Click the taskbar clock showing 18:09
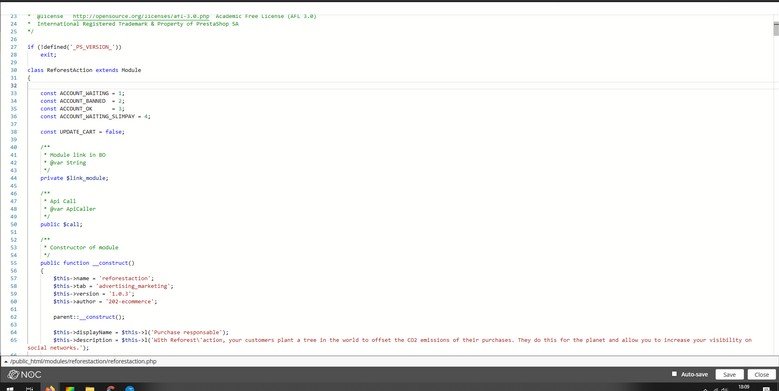Image resolution: width=779 pixels, height=391 pixels. [744, 387]
